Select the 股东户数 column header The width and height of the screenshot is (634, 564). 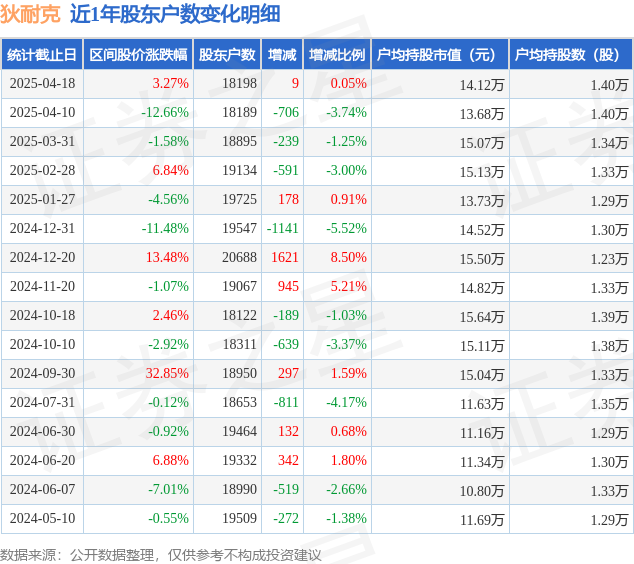coord(227,55)
